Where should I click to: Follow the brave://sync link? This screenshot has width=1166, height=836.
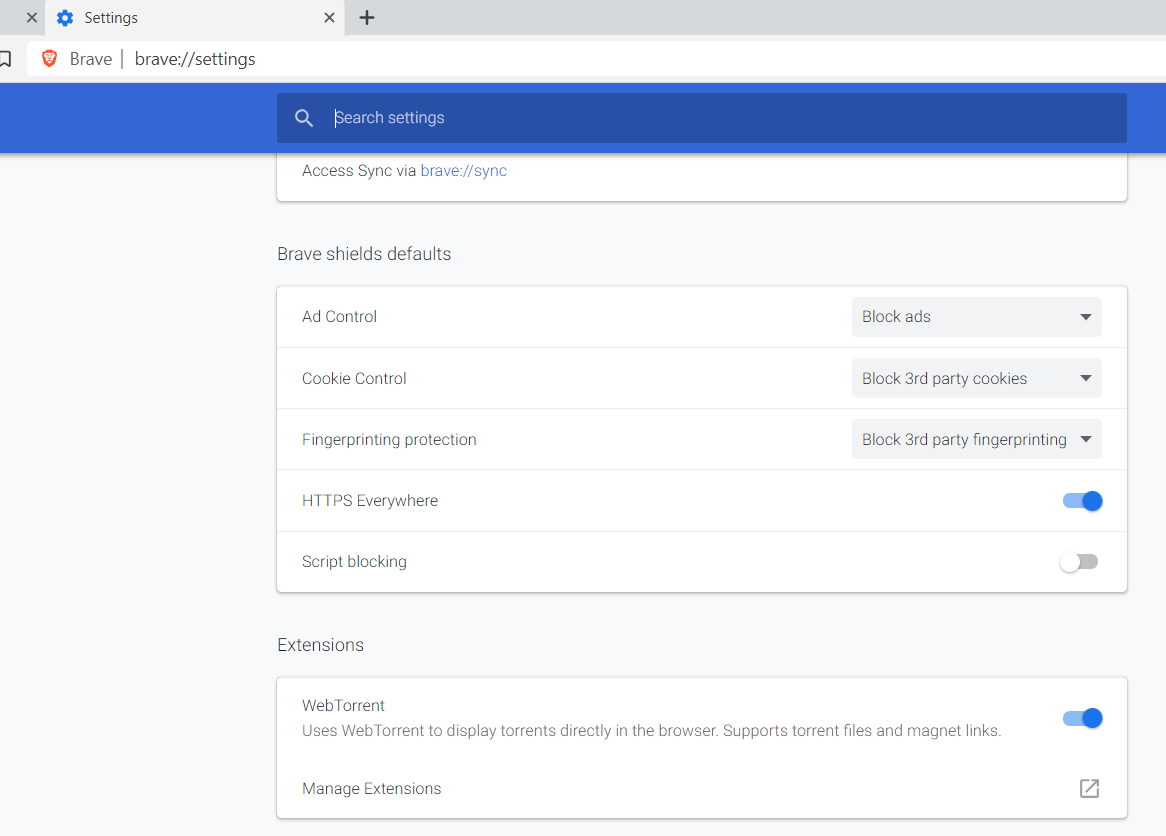coord(463,171)
